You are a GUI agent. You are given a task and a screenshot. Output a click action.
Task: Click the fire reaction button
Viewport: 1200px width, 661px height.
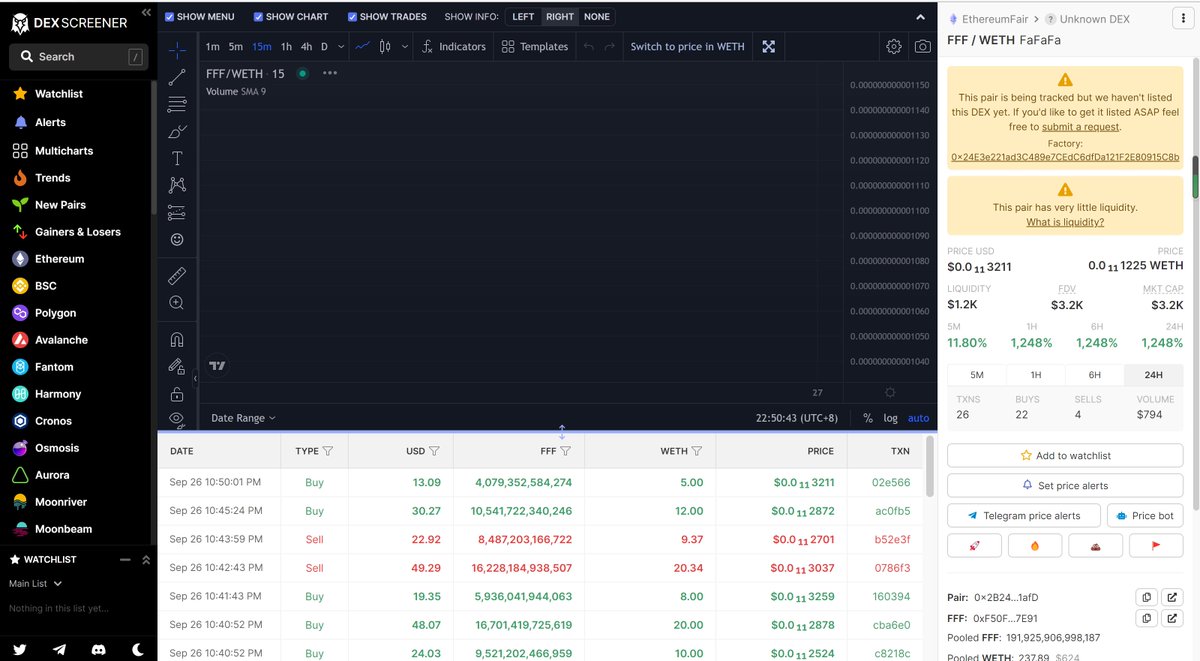[1035, 545]
